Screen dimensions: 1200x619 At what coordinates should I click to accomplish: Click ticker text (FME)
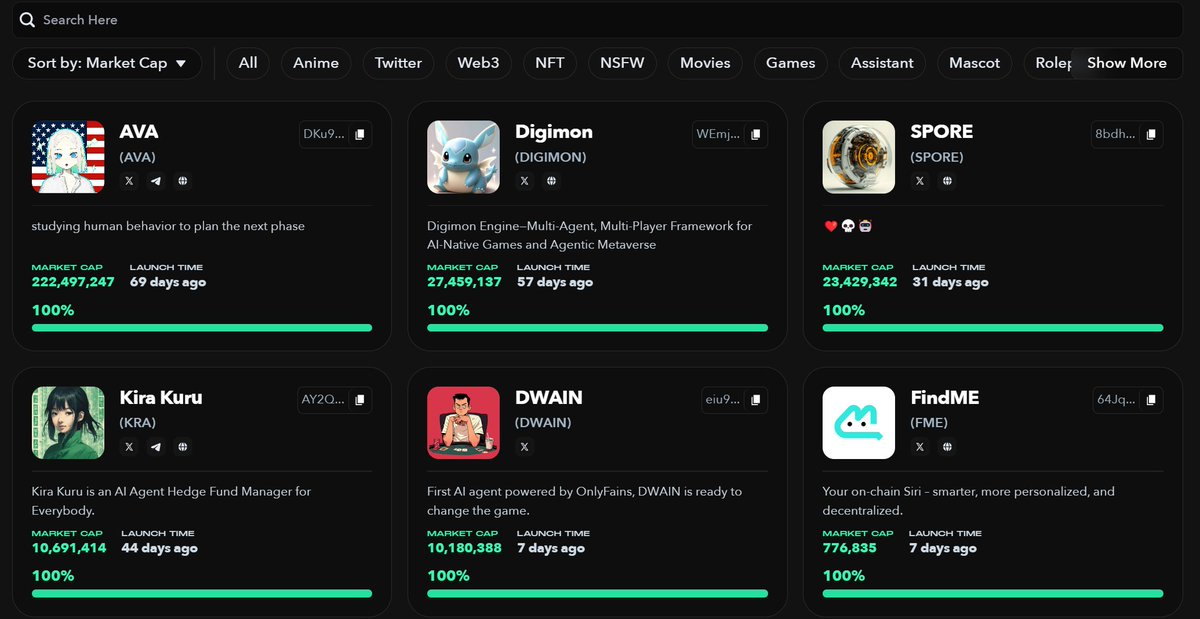pos(929,423)
